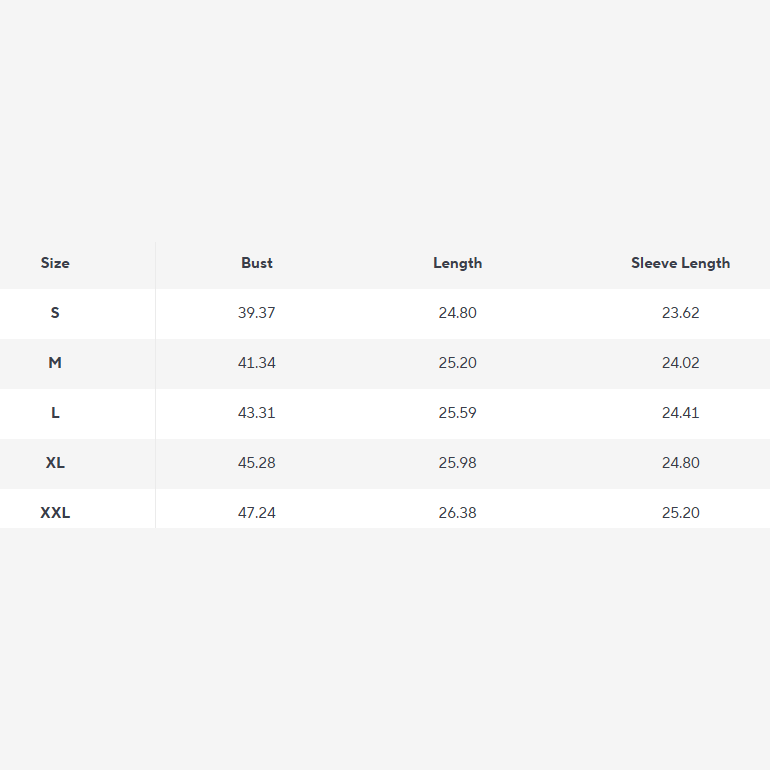
Task: Click sleeve length value 24.41
Action: [x=680, y=413]
